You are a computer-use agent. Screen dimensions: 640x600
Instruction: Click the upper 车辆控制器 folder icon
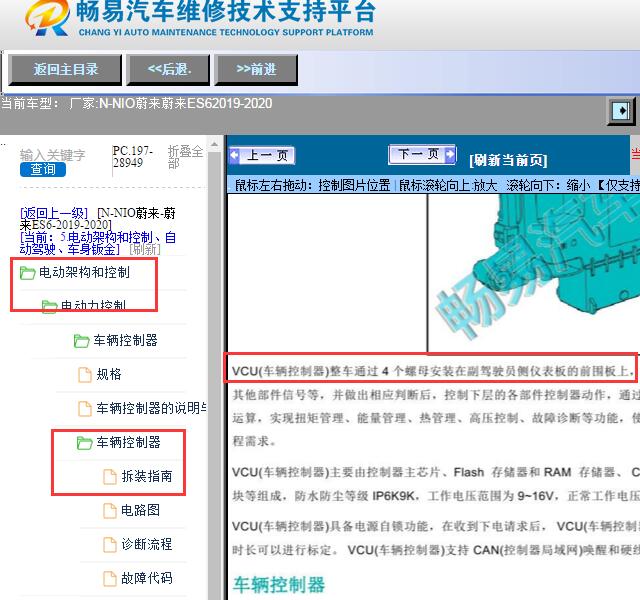[81, 340]
